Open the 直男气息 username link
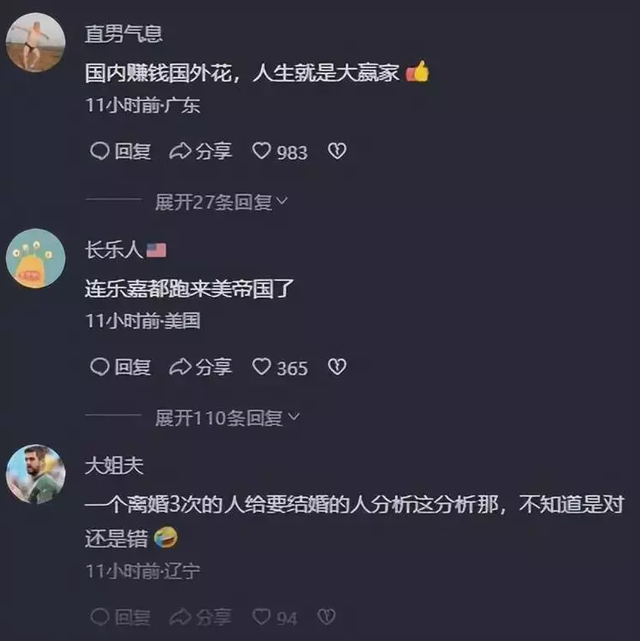This screenshot has height=641, width=640. click(124, 34)
